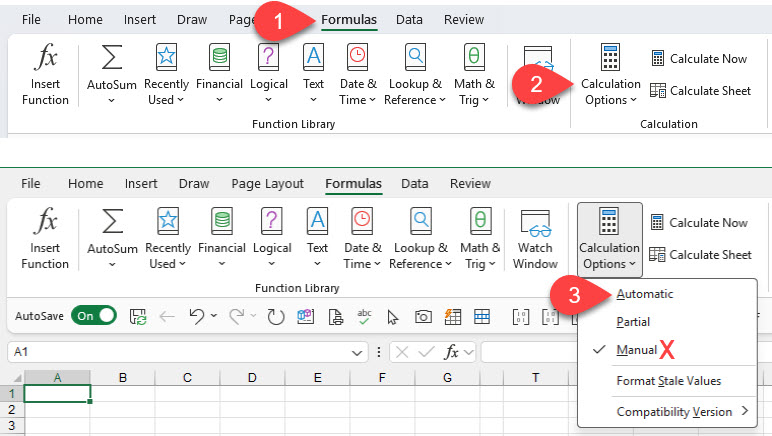Choose the checked Manual calculation option
This screenshot has height=436, width=772.
pyautogui.click(x=637, y=350)
